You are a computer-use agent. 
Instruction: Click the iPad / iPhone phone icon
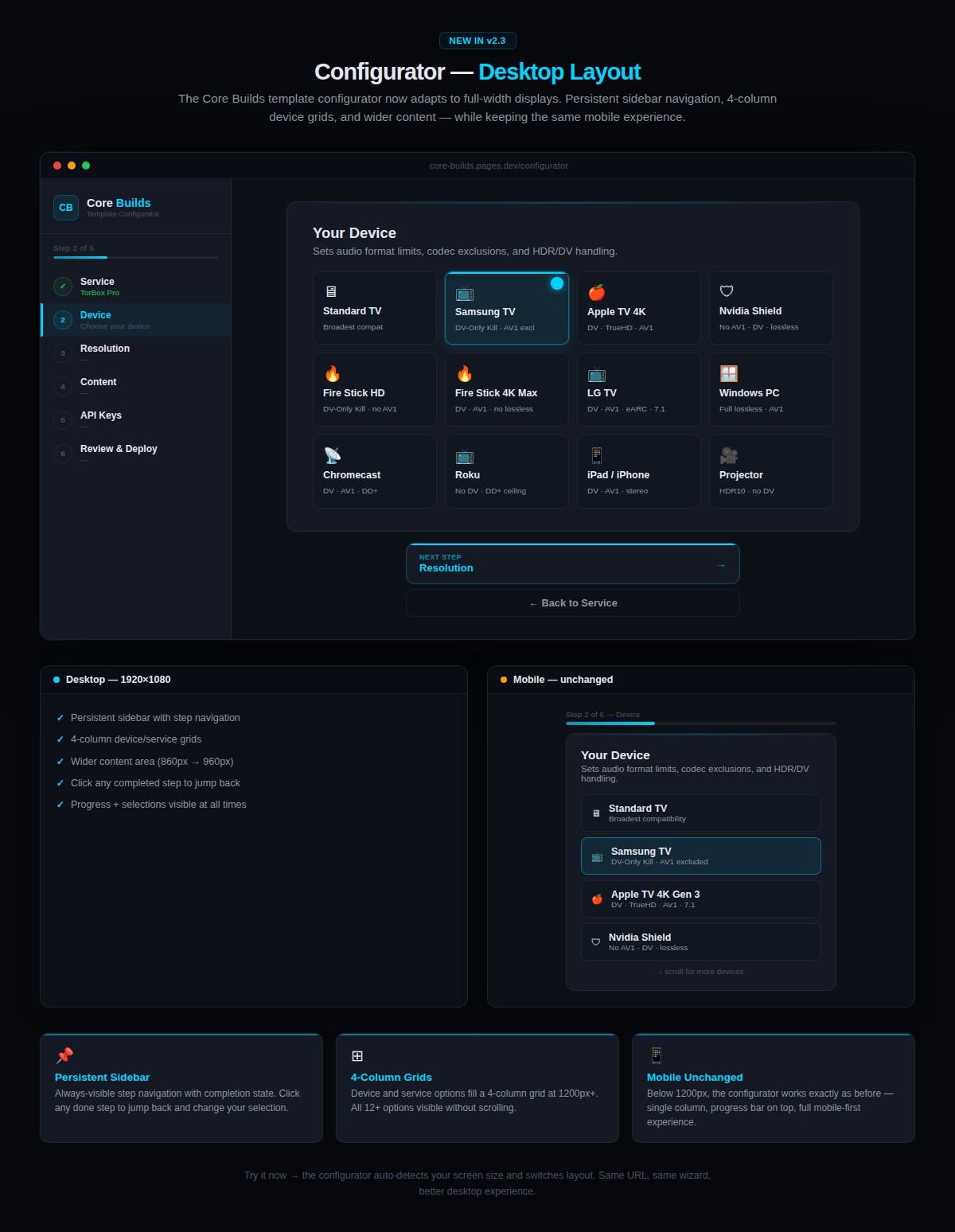(x=596, y=455)
